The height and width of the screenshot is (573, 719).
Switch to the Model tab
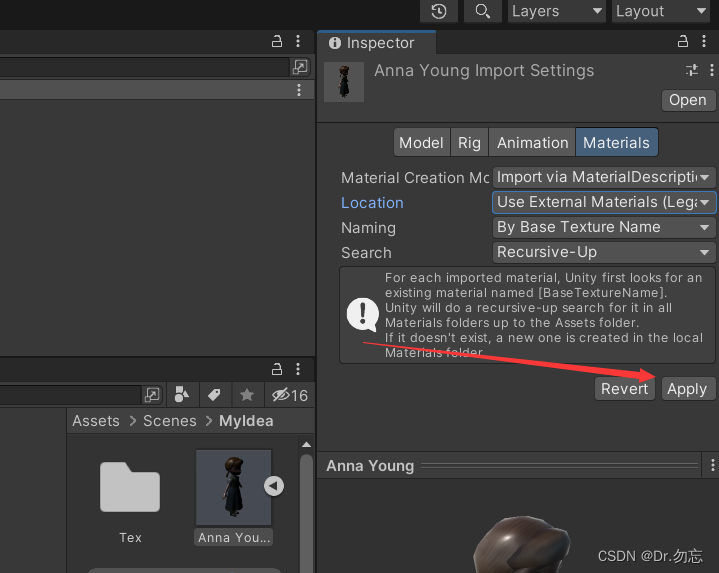(x=421, y=143)
